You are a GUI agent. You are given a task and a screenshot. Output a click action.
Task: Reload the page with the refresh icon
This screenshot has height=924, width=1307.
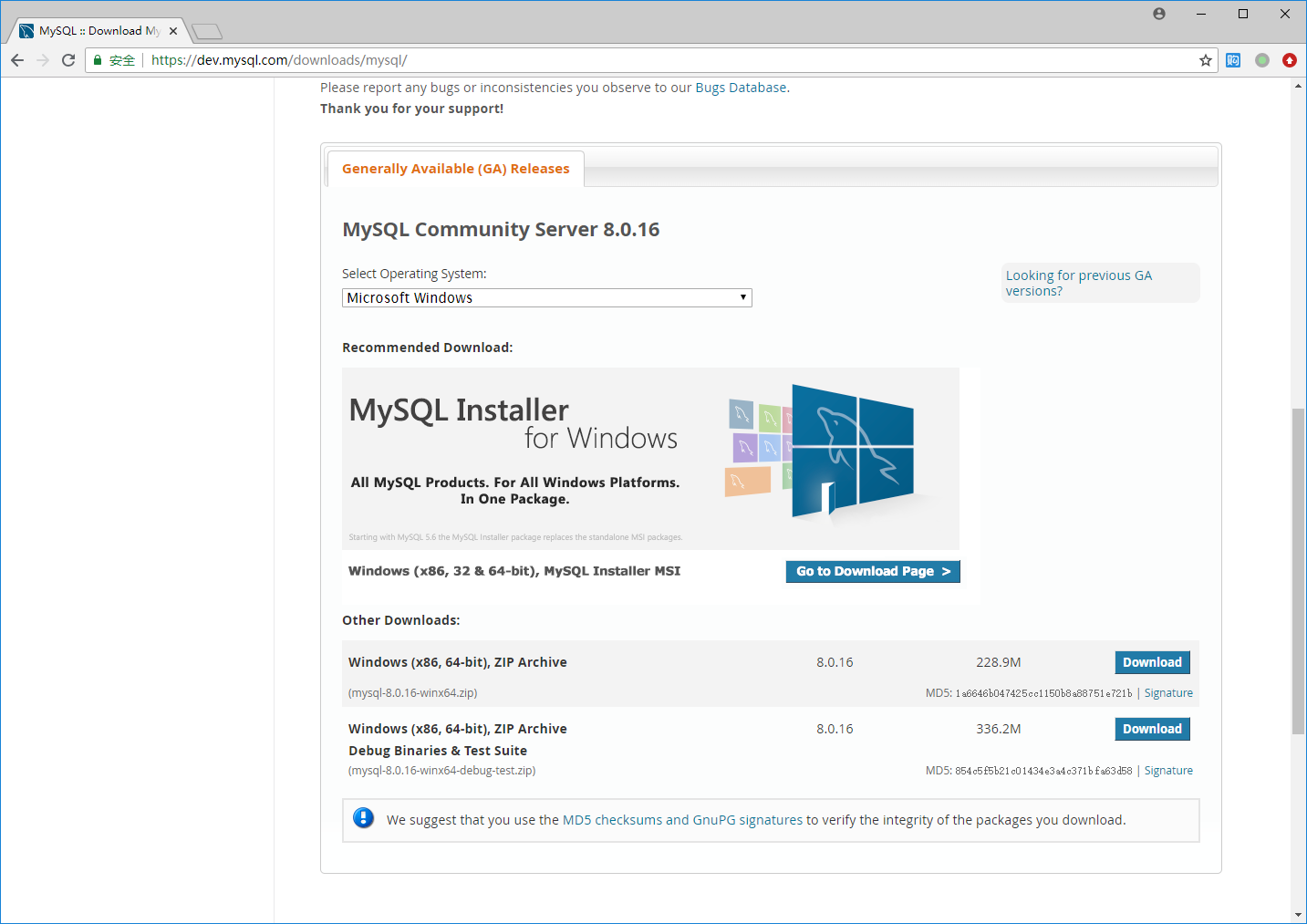point(68,60)
